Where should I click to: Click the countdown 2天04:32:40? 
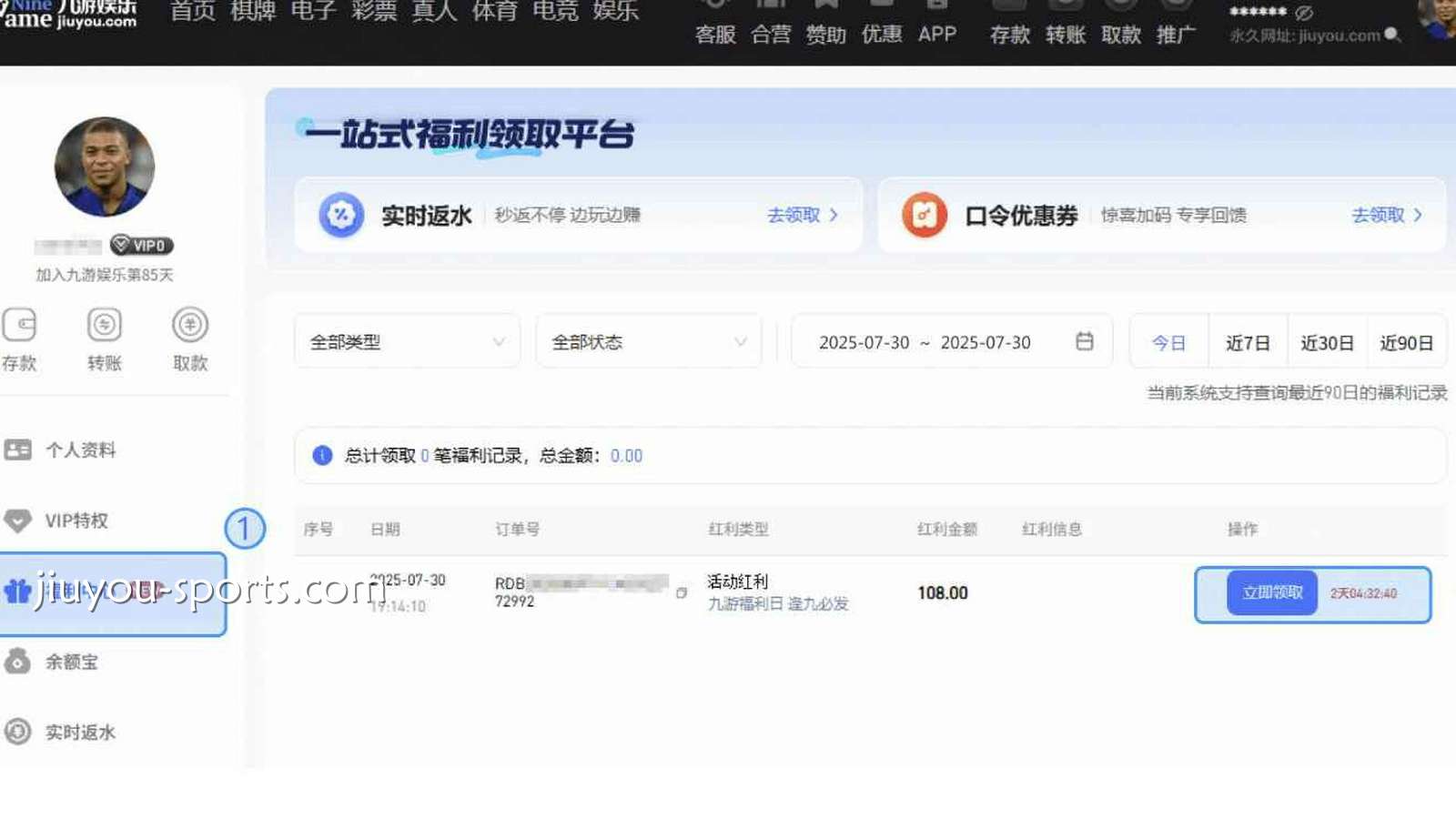[x=1364, y=593]
